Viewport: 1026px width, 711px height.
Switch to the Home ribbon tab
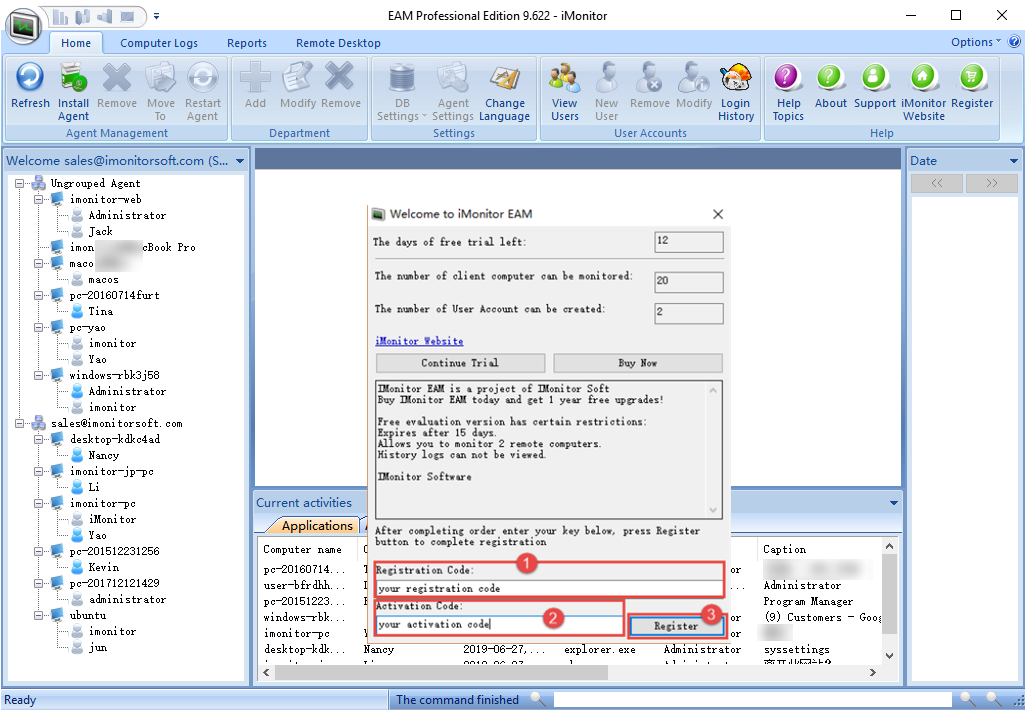pos(76,43)
